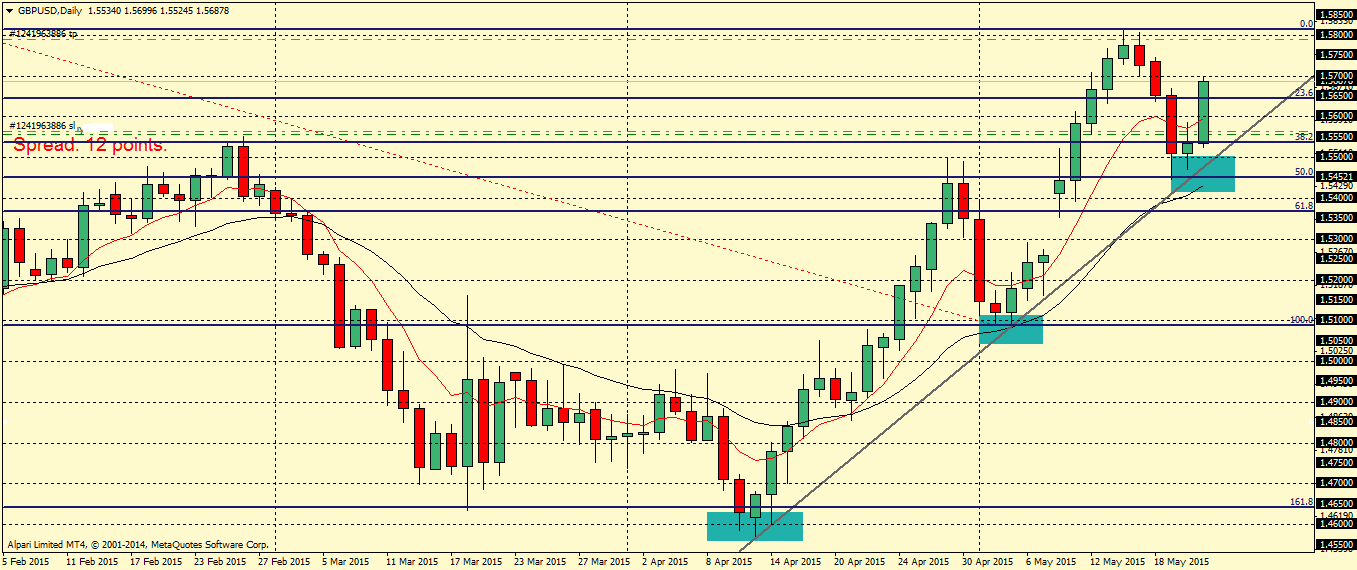Viewport: 1357px width, 570px height.
Task: Click the 1.5800 price scale label
Action: click(x=1334, y=34)
